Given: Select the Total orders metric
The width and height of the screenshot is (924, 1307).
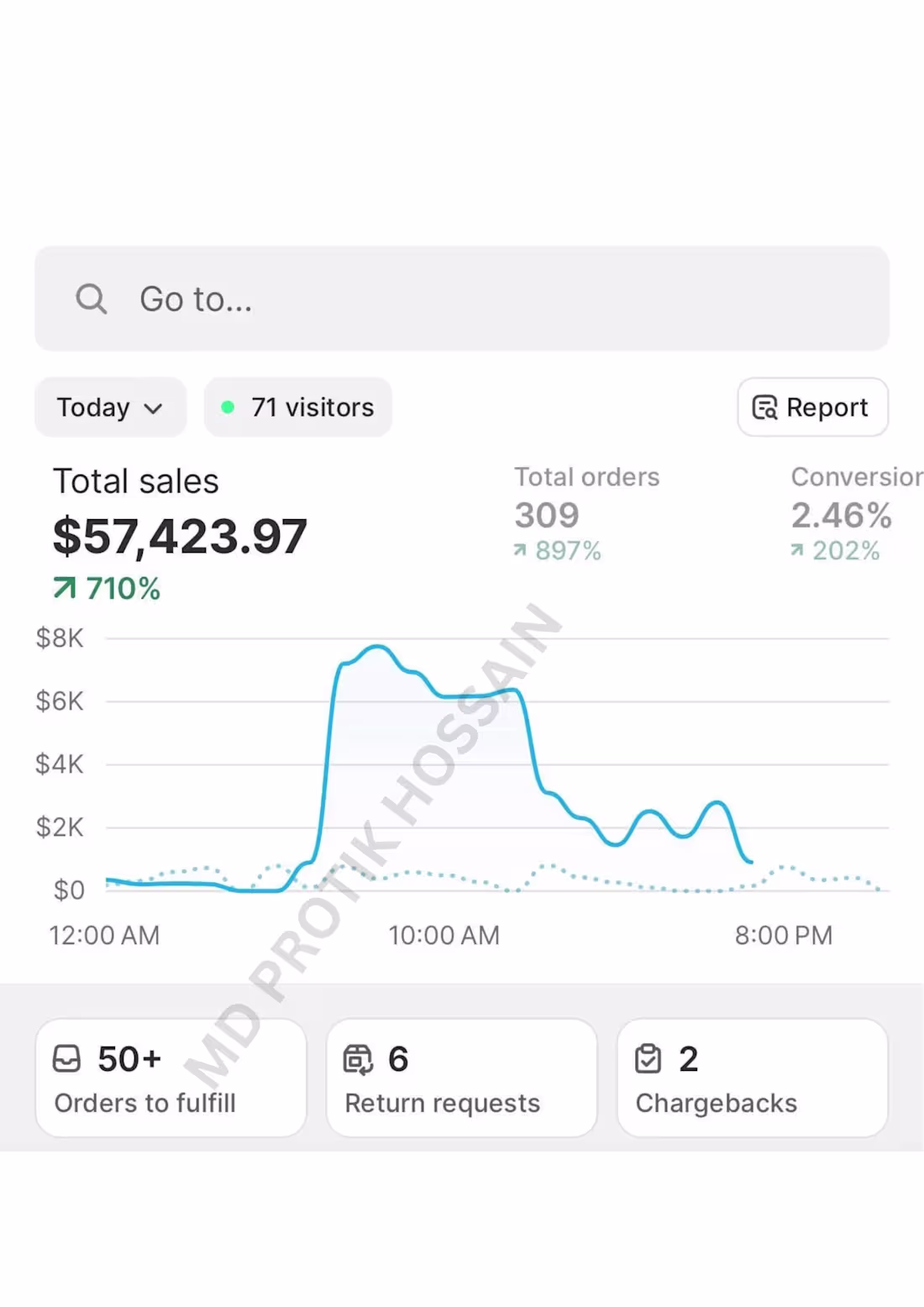Looking at the screenshot, I should coord(587,513).
